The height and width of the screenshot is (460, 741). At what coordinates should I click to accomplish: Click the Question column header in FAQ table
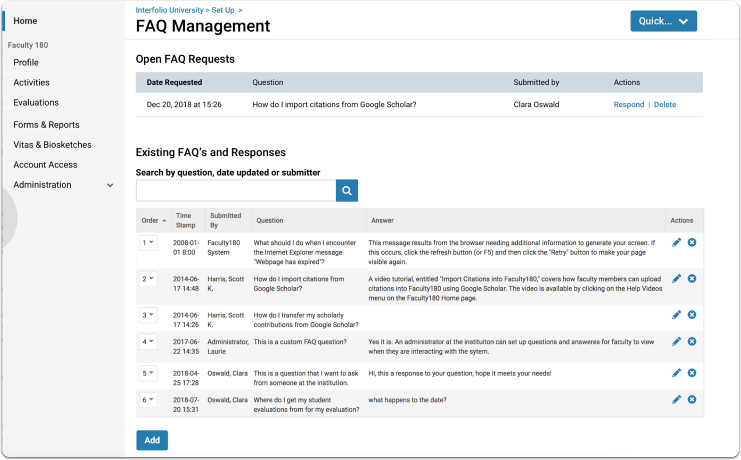[x=270, y=221]
